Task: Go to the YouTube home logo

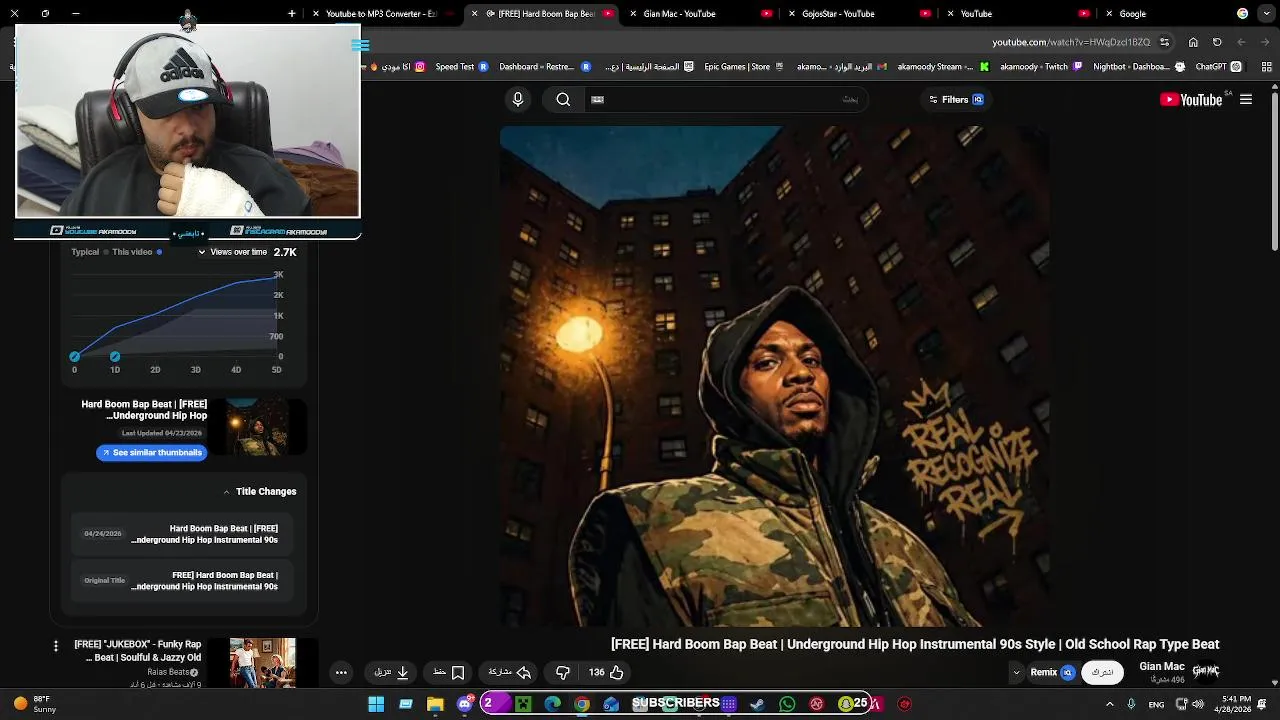Action: click(1191, 99)
